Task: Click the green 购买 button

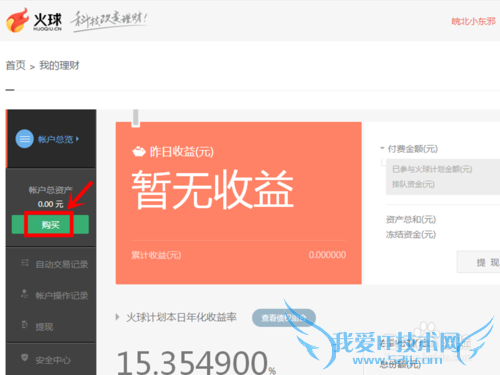Action: coord(50,225)
